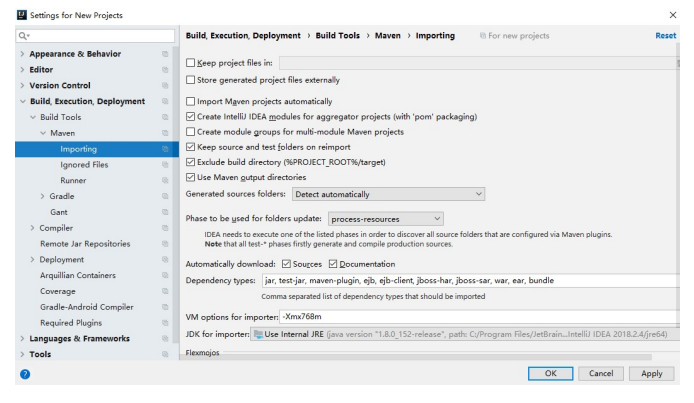Image resolution: width=694 pixels, height=403 pixels.
Task: Uncheck Use Maven output directories
Action: pyautogui.click(x=190, y=177)
